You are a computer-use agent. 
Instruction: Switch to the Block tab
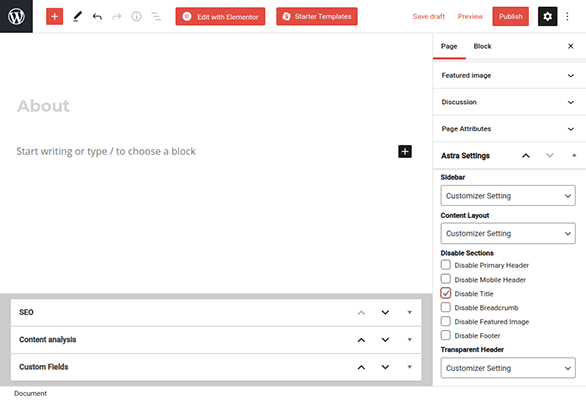(482, 46)
